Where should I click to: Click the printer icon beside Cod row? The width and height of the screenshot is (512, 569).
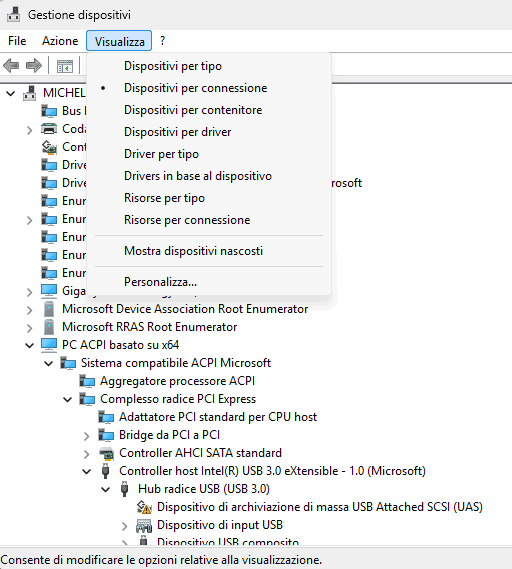click(49, 128)
